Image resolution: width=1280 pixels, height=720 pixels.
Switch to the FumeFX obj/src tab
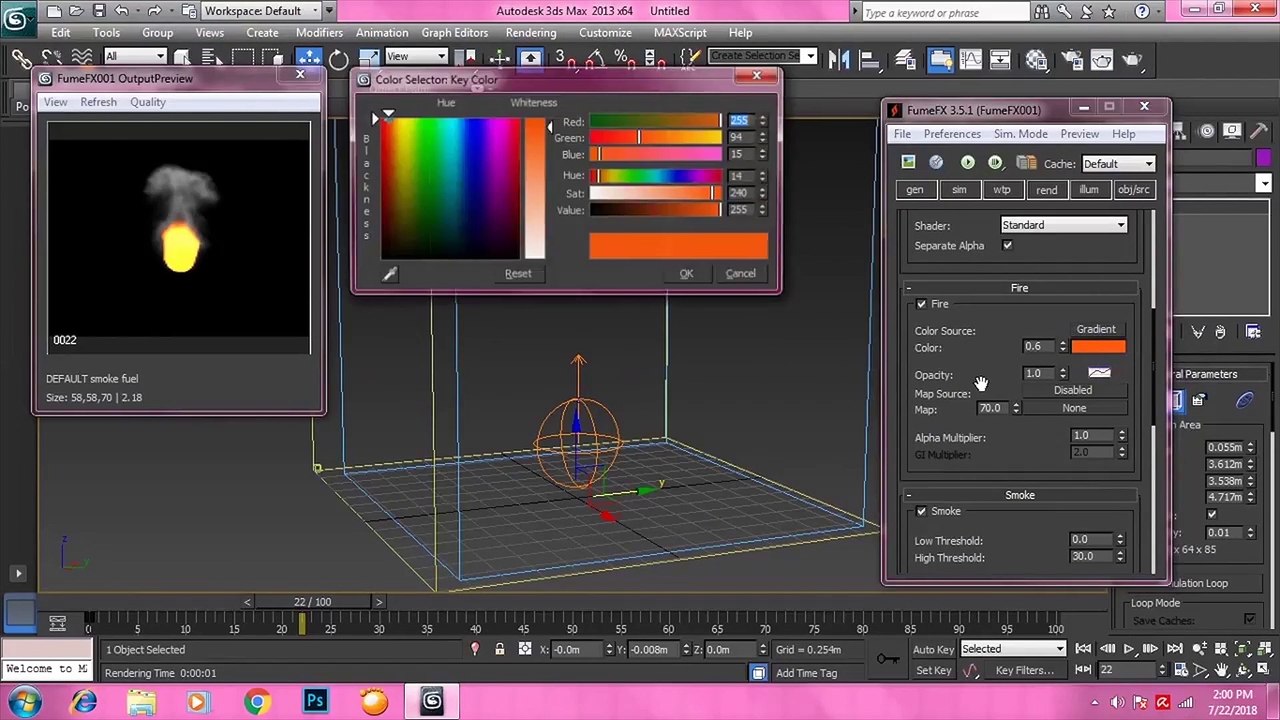1133,190
